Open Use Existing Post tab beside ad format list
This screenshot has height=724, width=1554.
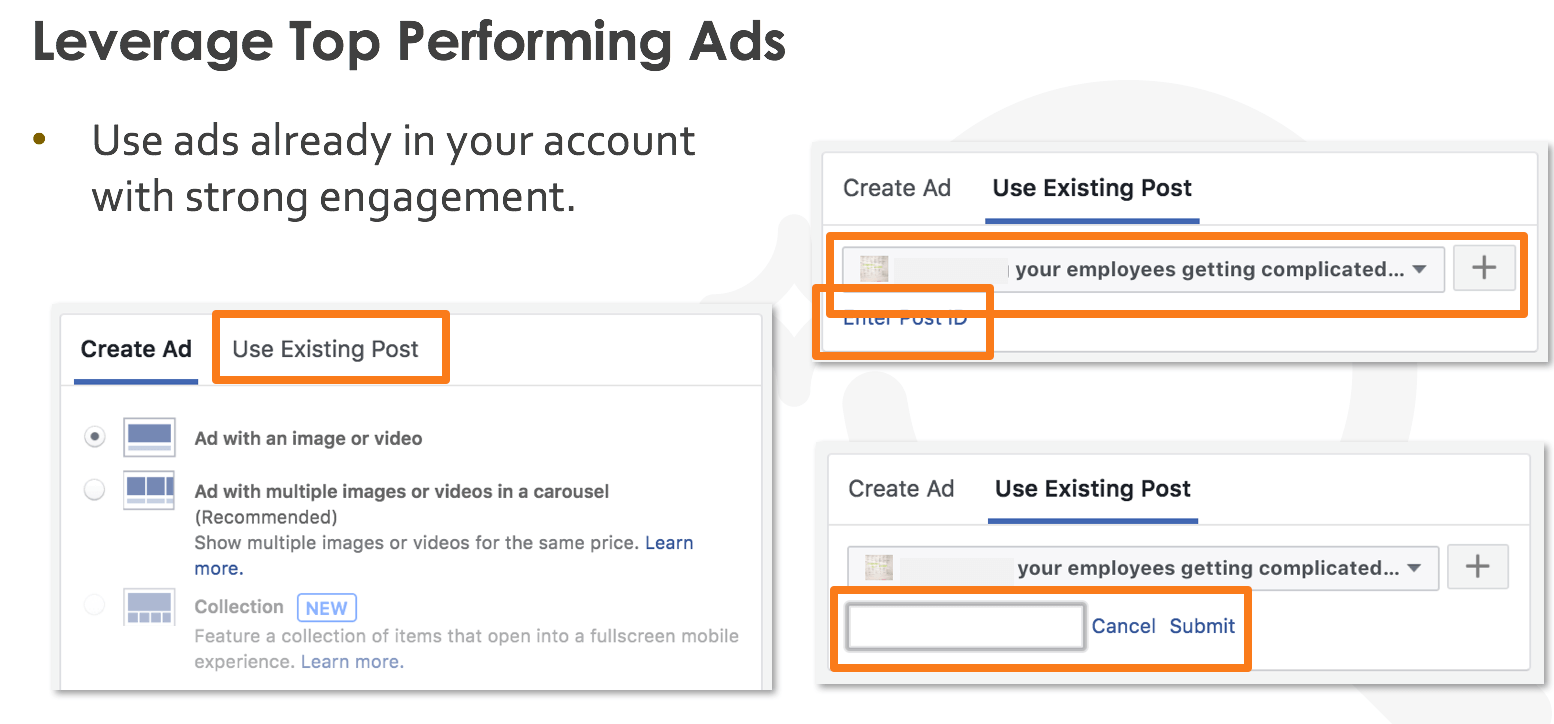(326, 349)
